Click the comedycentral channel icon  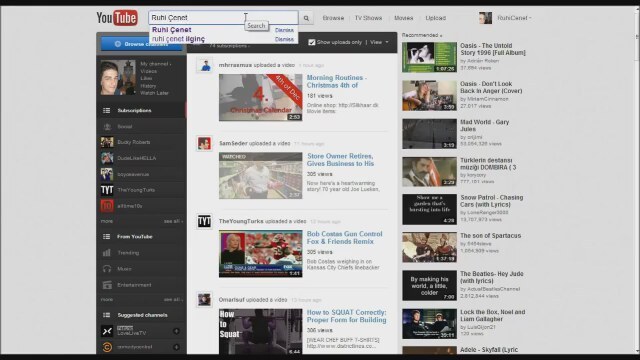point(107,347)
